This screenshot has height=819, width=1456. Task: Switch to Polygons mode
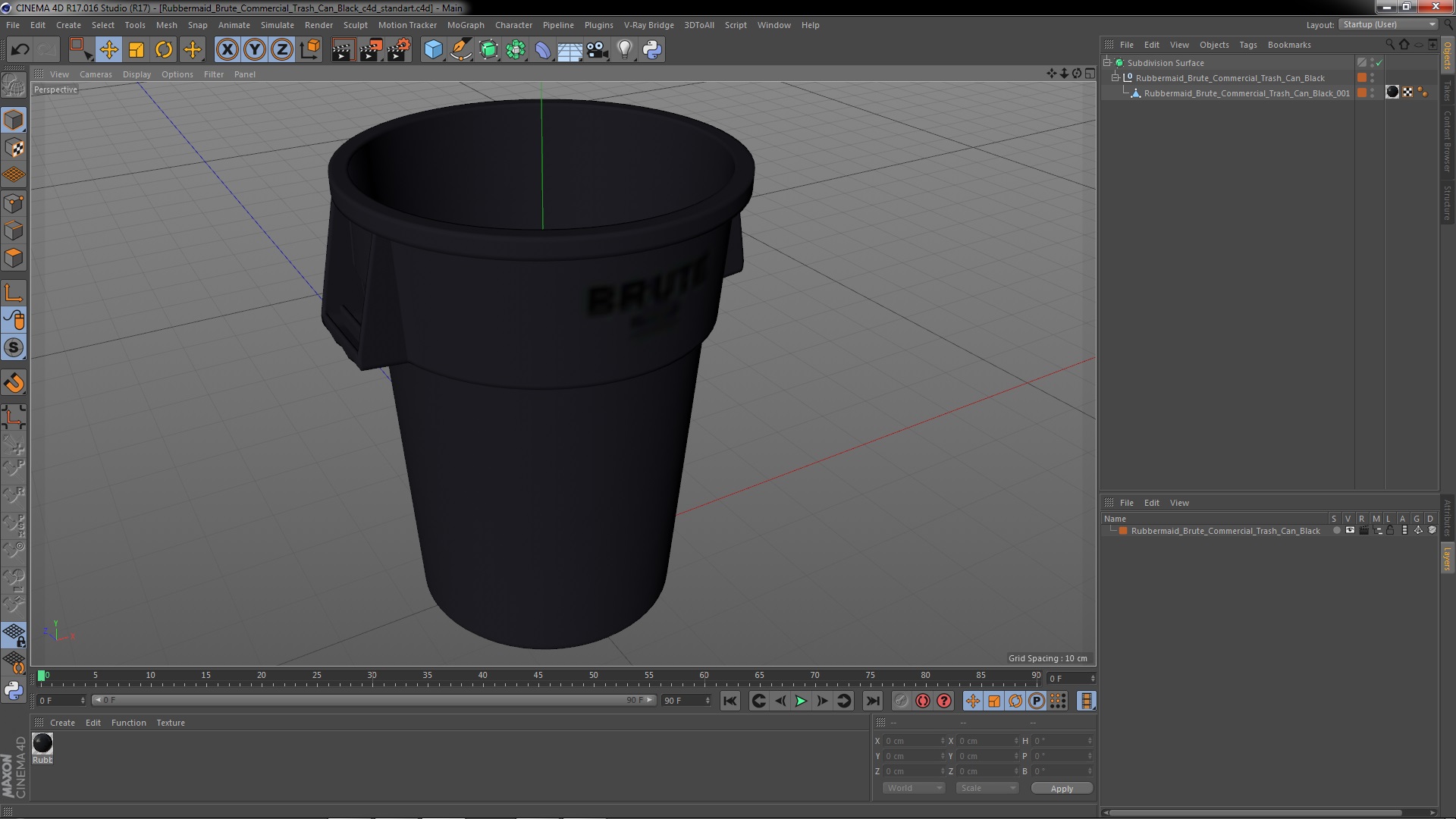click(14, 258)
